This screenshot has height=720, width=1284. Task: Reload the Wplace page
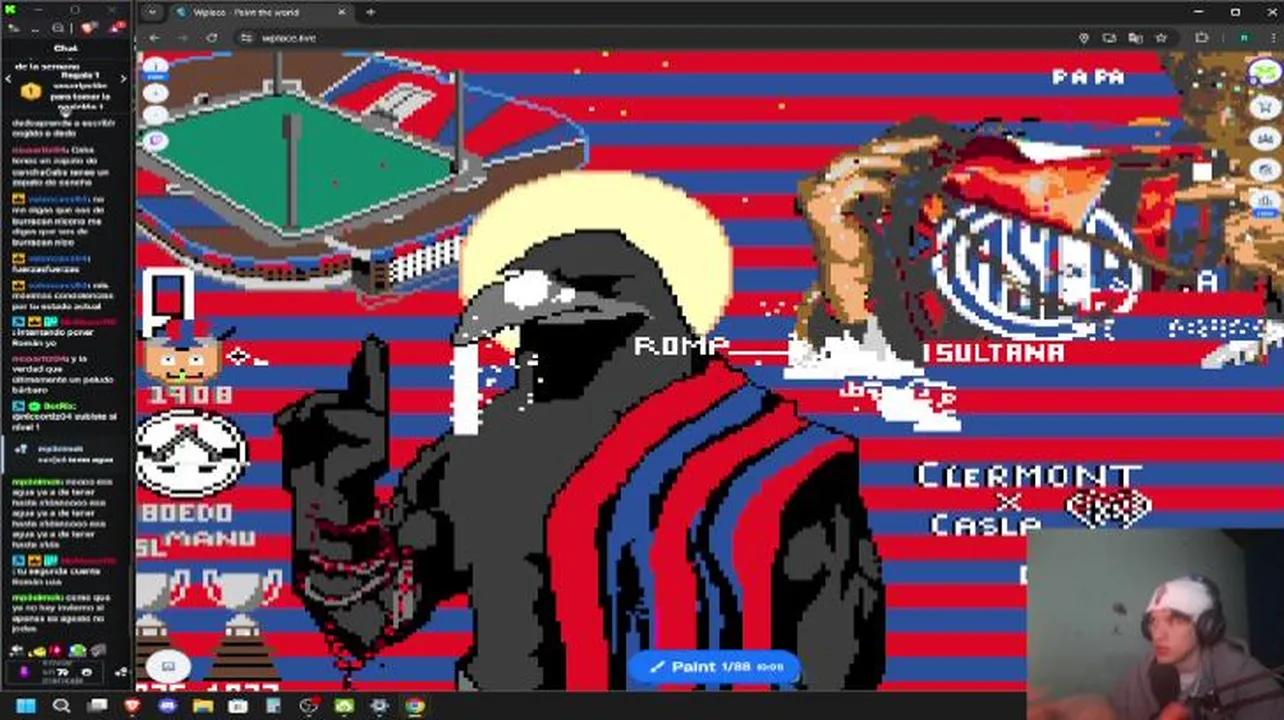click(x=212, y=38)
